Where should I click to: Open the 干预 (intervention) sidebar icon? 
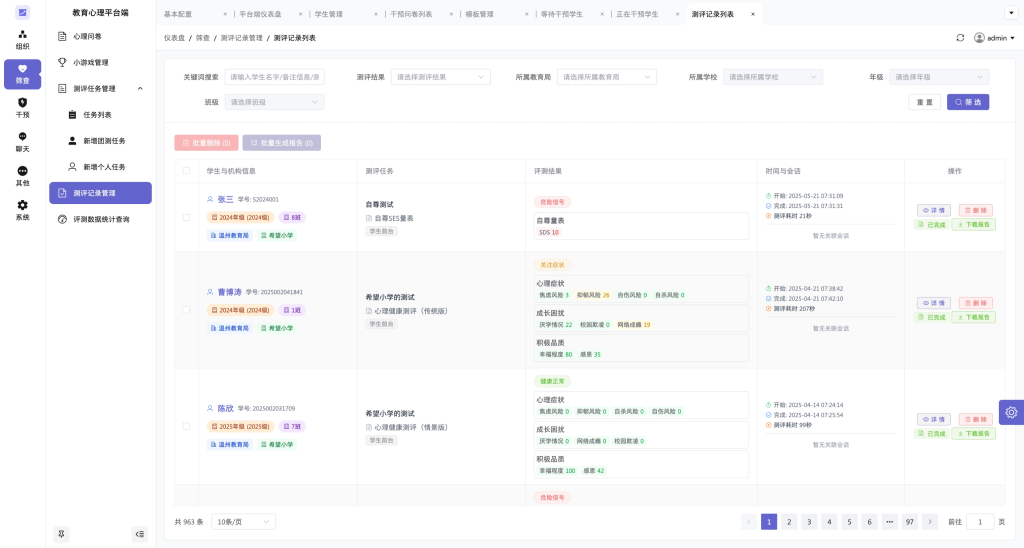click(x=22, y=107)
